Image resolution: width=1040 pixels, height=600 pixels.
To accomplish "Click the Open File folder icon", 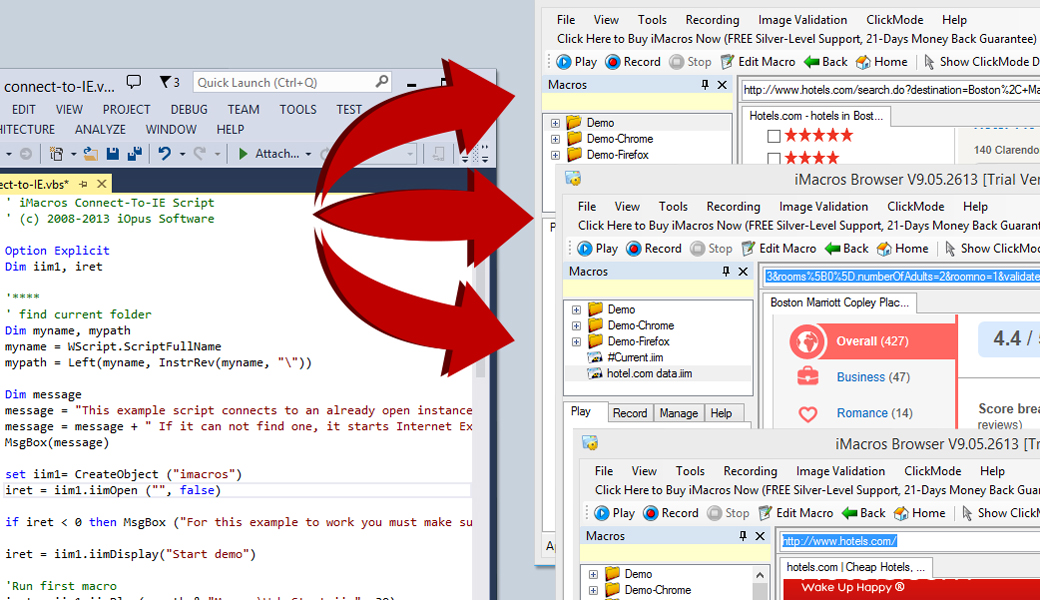I will (91, 154).
